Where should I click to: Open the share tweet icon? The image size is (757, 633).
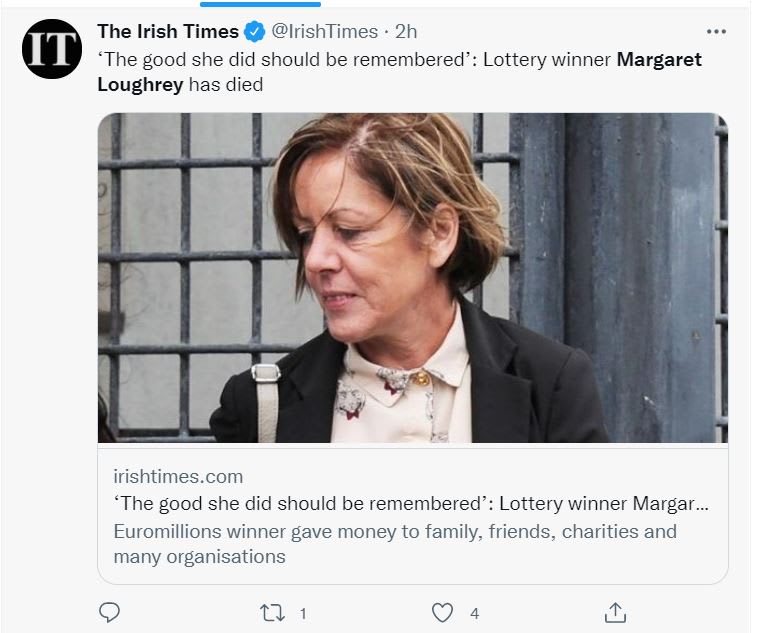click(616, 612)
